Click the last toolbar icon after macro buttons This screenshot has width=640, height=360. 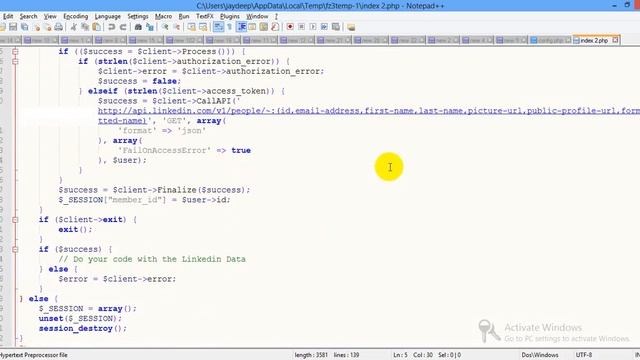click(x=351, y=27)
